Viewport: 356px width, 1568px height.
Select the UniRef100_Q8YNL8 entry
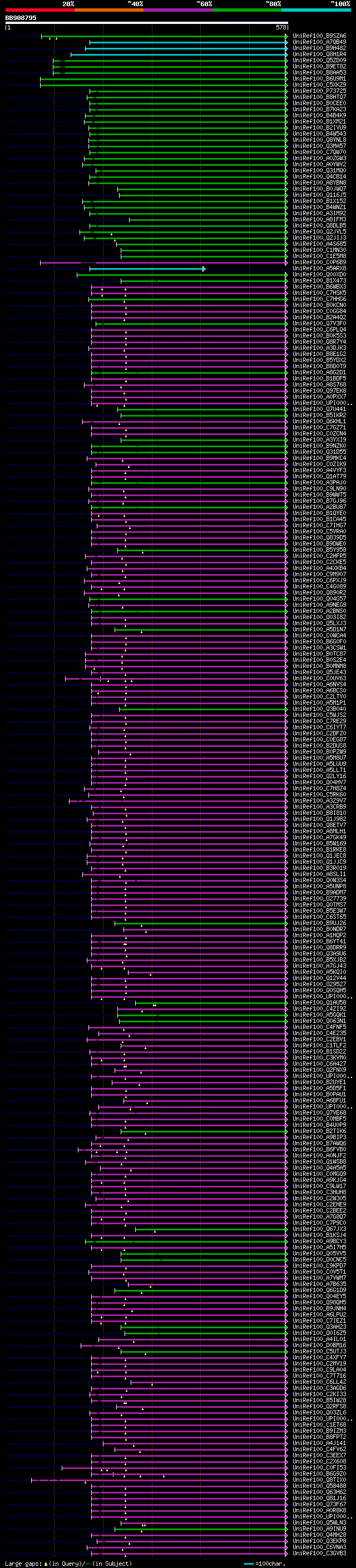(x=319, y=140)
